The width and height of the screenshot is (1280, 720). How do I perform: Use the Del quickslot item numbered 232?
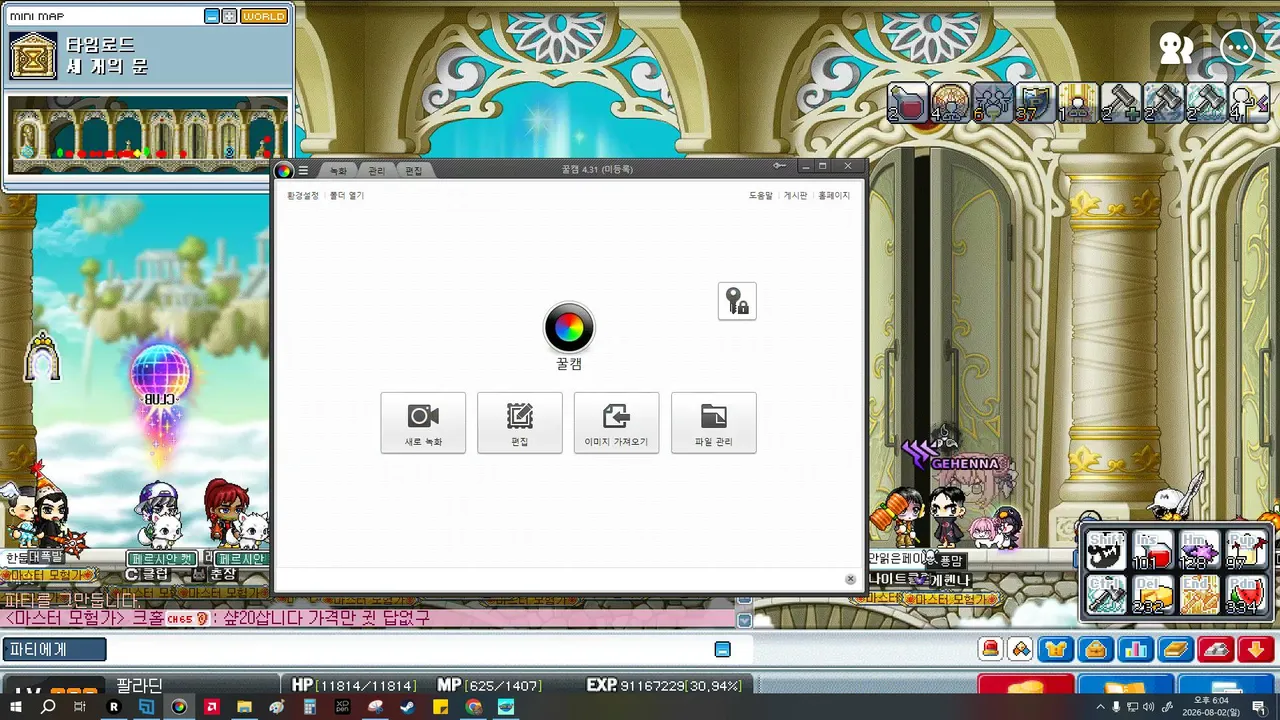point(1152,594)
